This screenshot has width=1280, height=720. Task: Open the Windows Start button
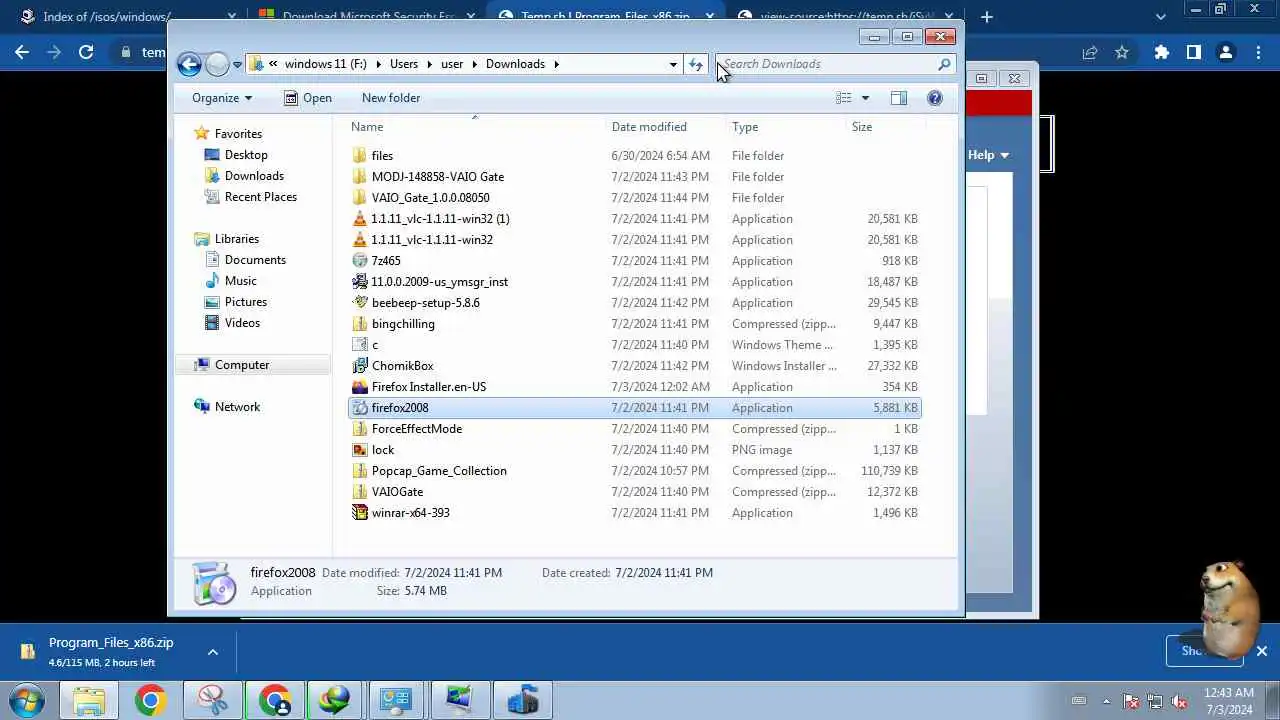click(27, 700)
